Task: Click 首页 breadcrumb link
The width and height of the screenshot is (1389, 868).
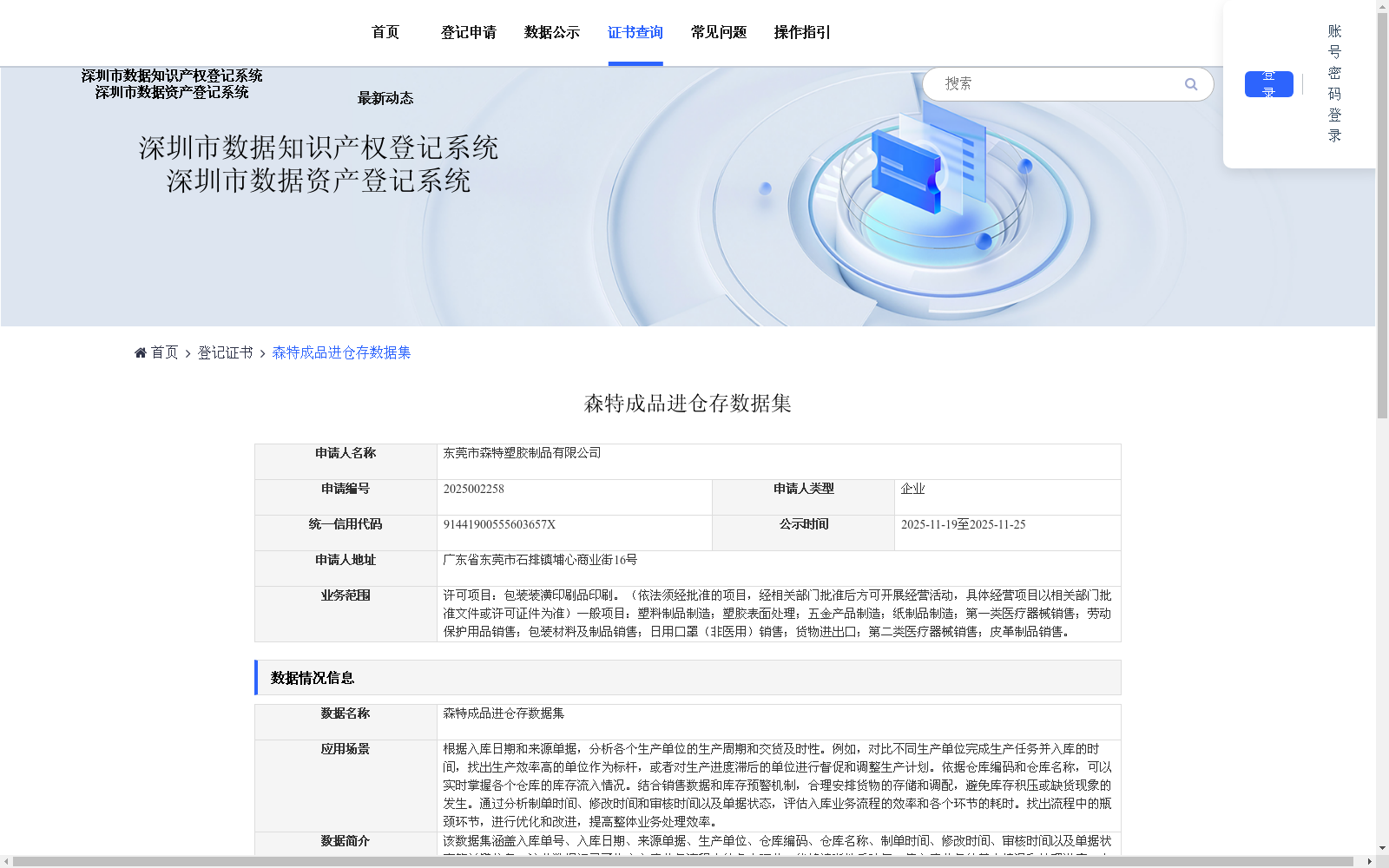Action: [x=164, y=352]
